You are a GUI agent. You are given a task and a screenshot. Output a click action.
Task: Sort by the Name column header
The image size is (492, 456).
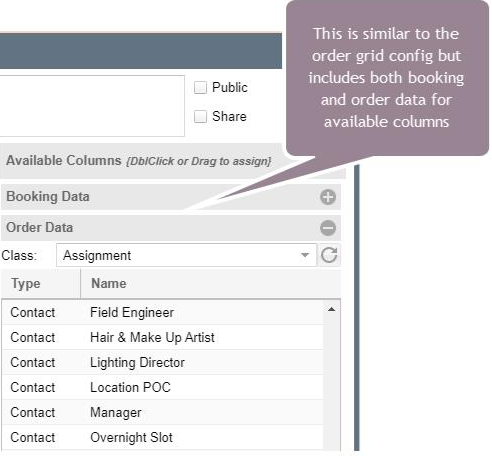click(211, 284)
